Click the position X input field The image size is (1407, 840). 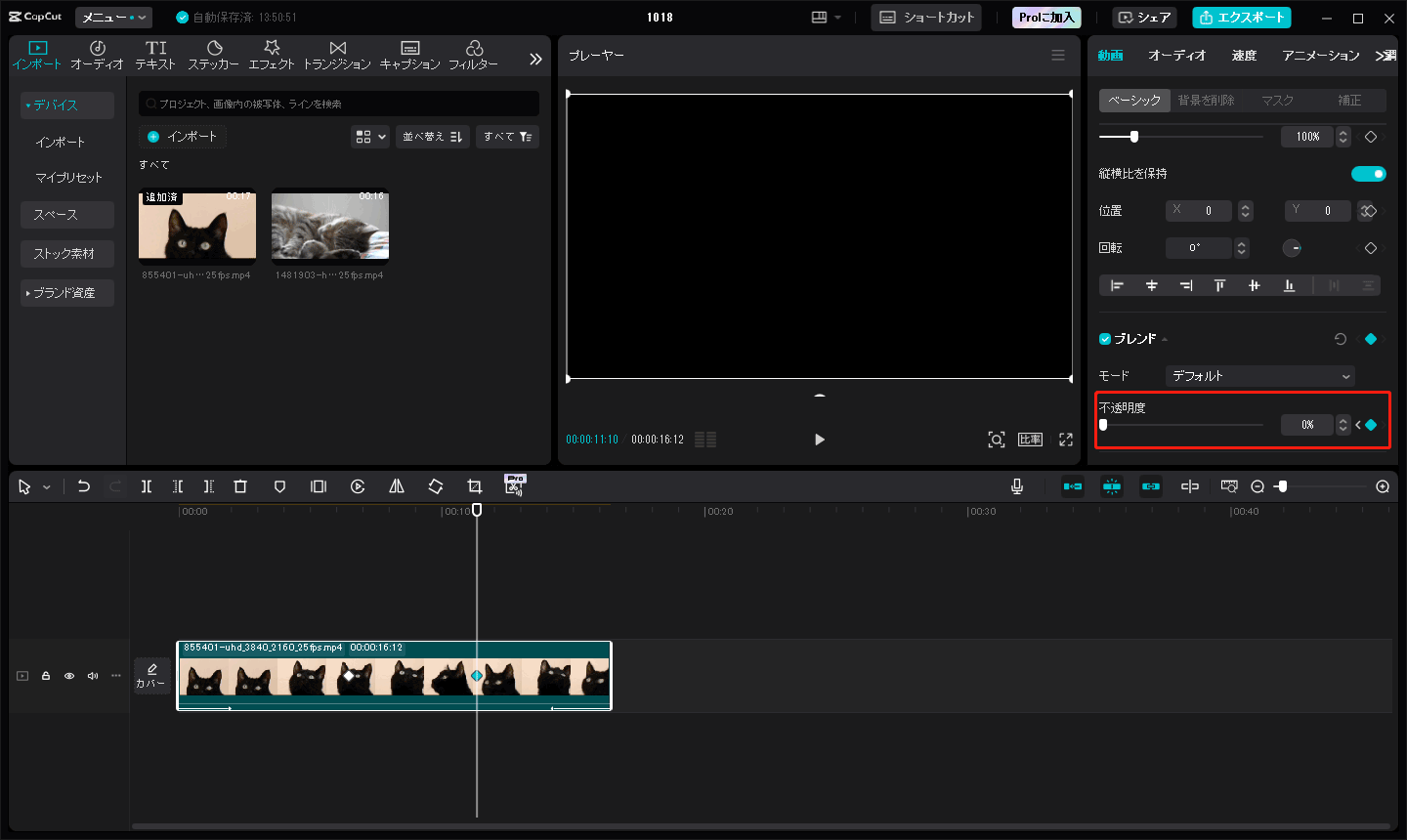coord(1199,211)
